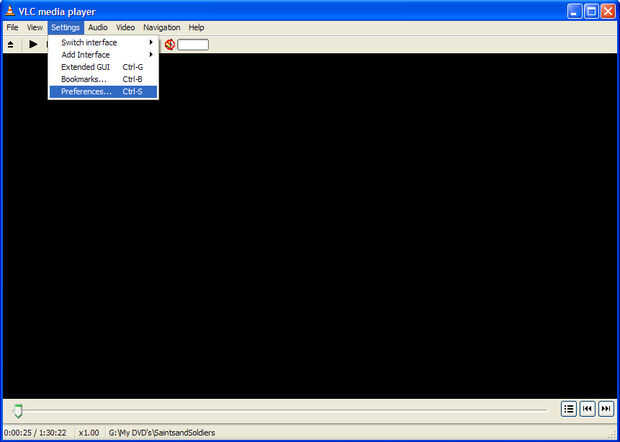Screen dimensions: 620x442
Task: Click the black video display area
Action: (x=310, y=225)
